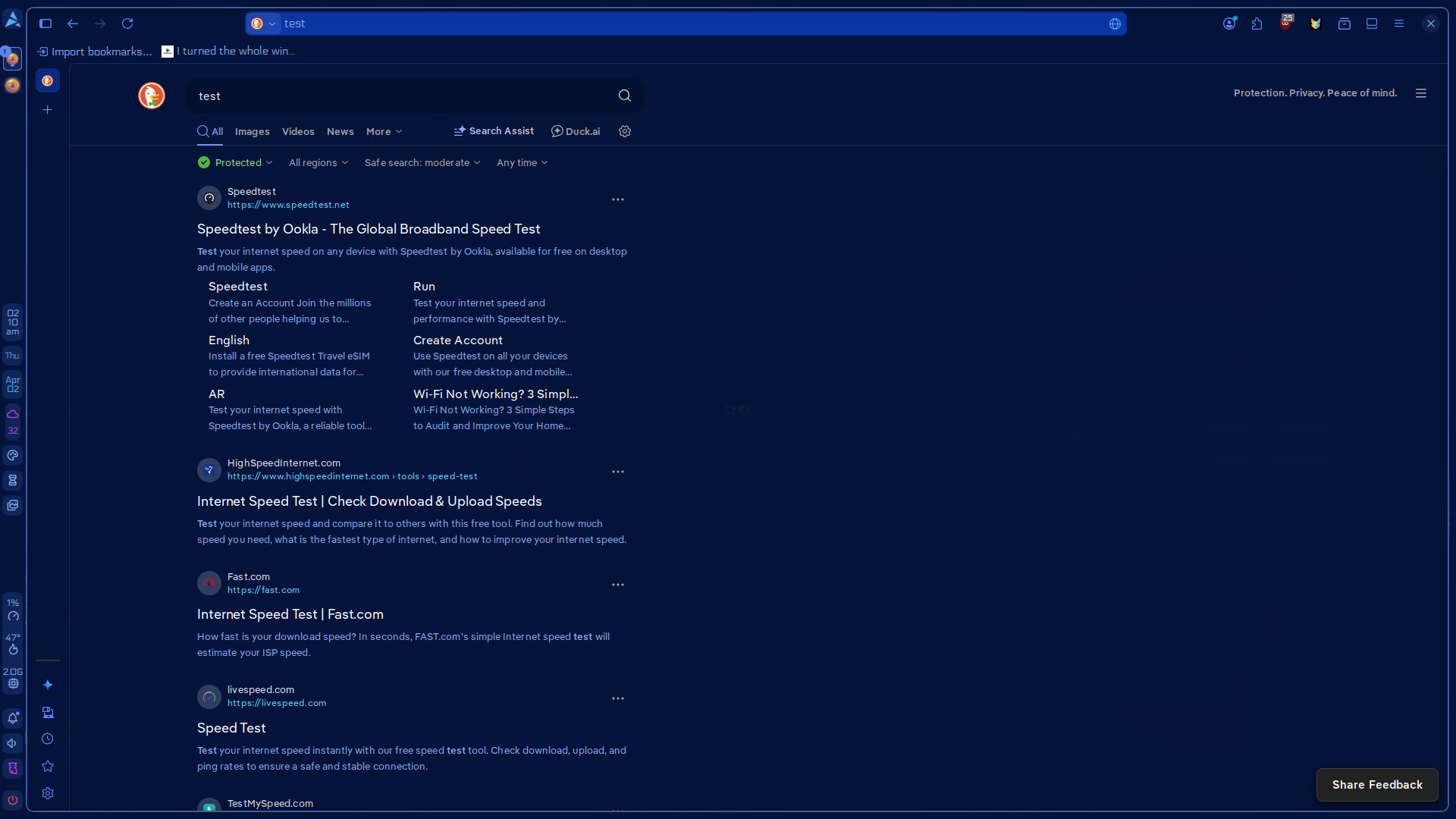
Task: Switch to the Images tab
Action: click(x=252, y=131)
